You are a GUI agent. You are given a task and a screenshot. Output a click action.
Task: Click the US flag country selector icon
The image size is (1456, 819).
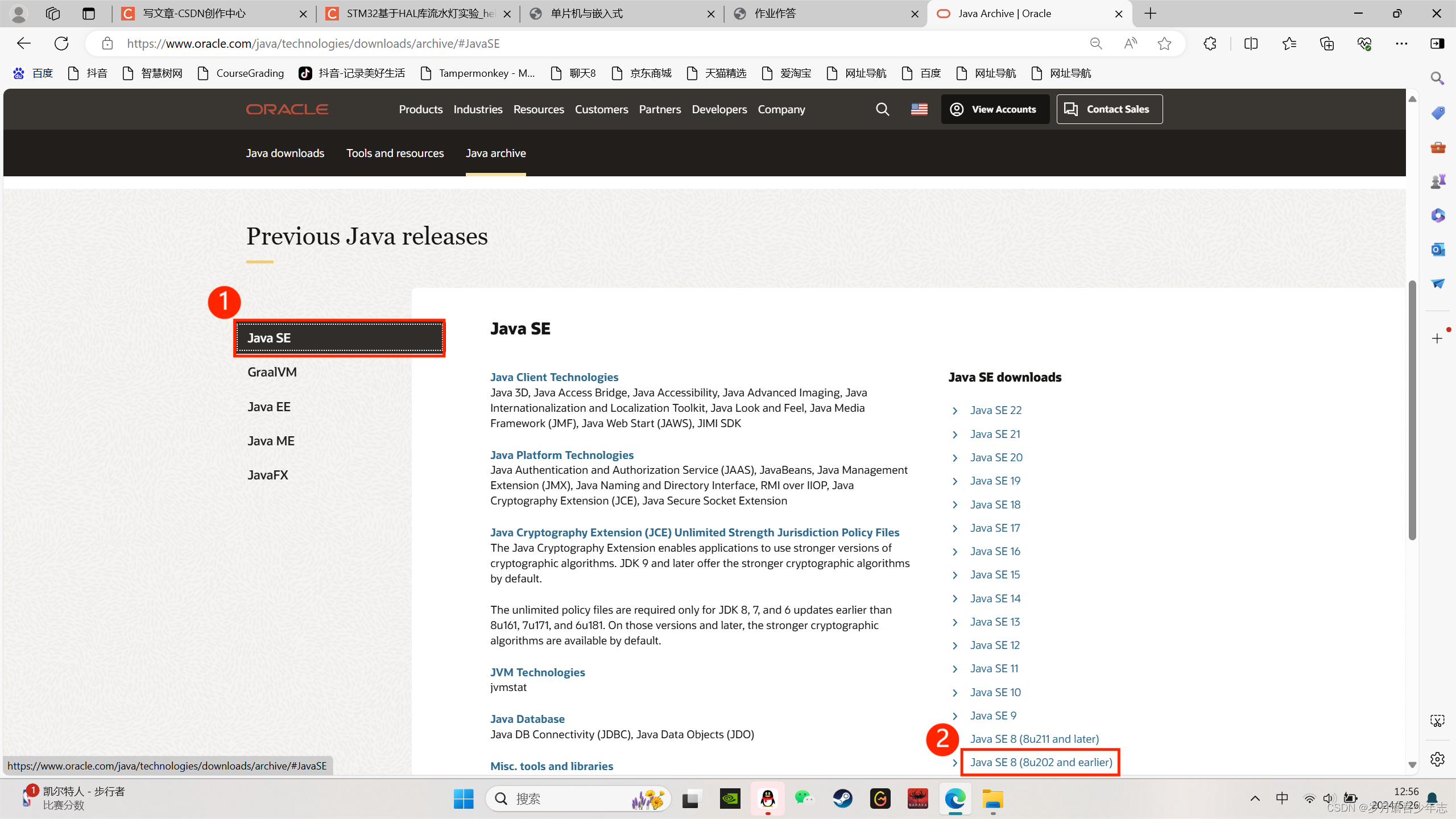tap(919, 109)
